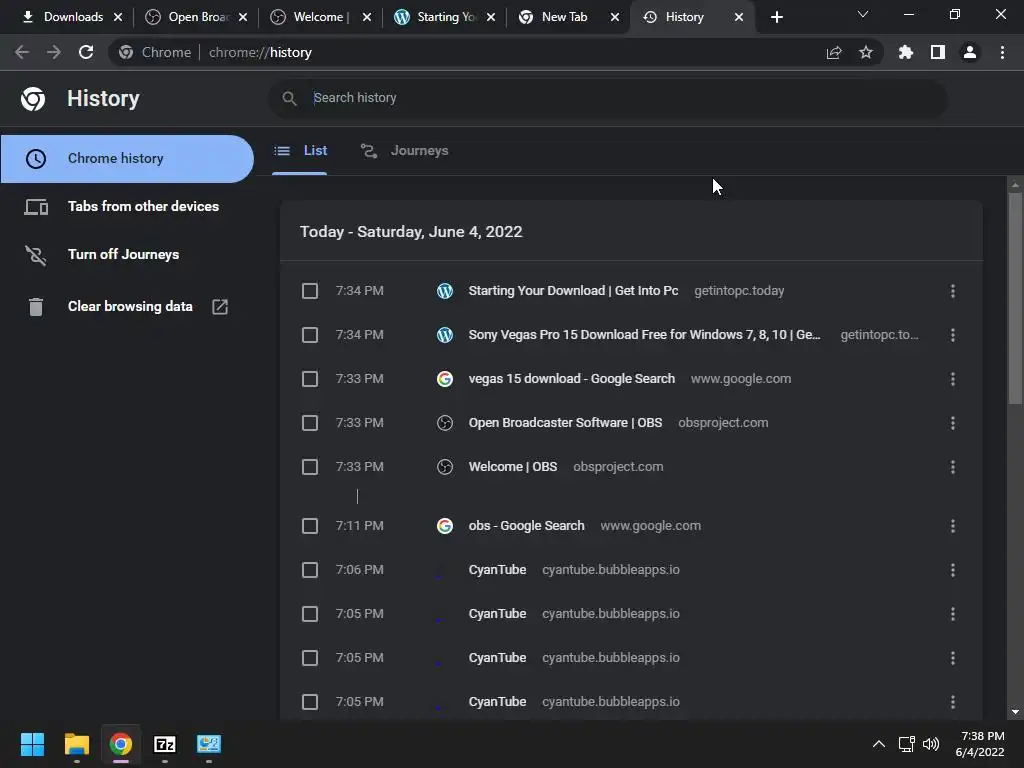Screen dimensions: 1024x768
Task: Add a new tab with plus button
Action: click(776, 17)
